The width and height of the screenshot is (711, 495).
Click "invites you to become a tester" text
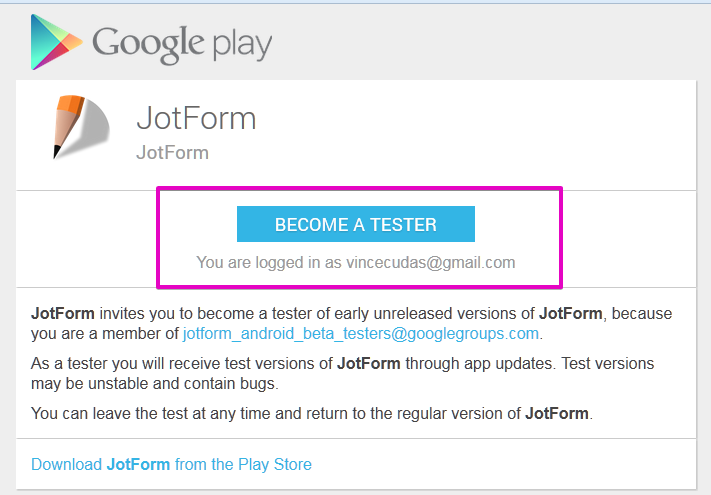click(x=200, y=313)
